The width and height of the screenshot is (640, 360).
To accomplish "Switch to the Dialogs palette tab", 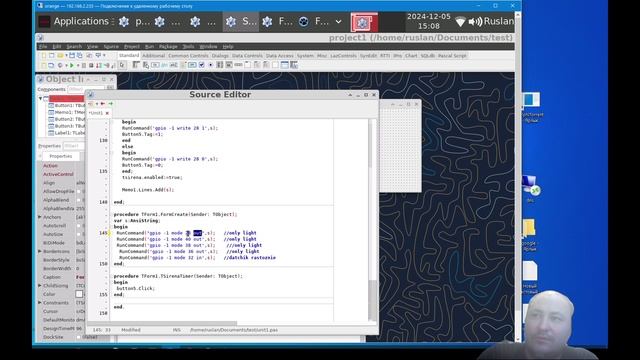I will [220, 56].
